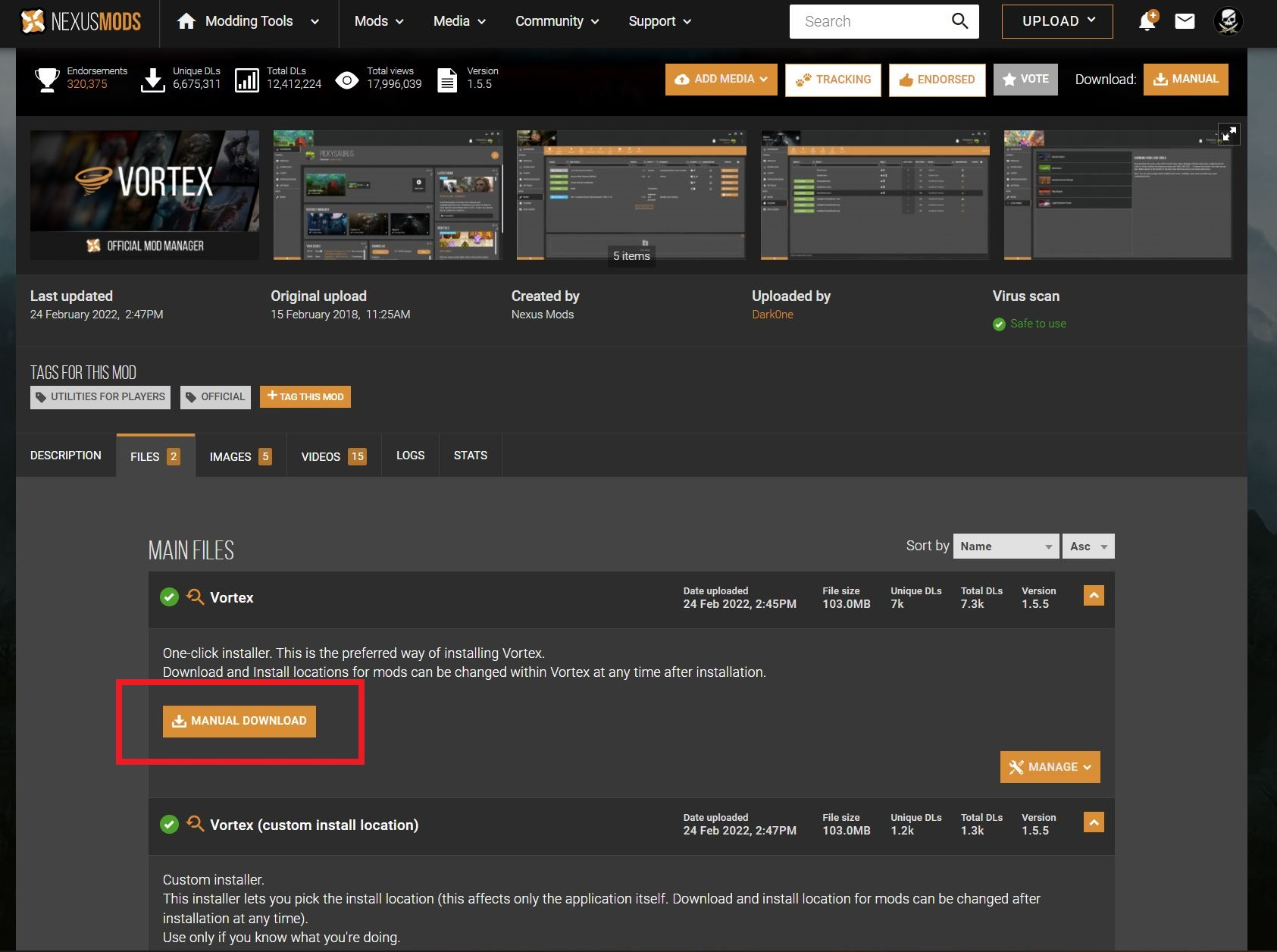Open the last gallery screenshot thumbnail
The height and width of the screenshot is (952, 1277).
(x=1118, y=196)
